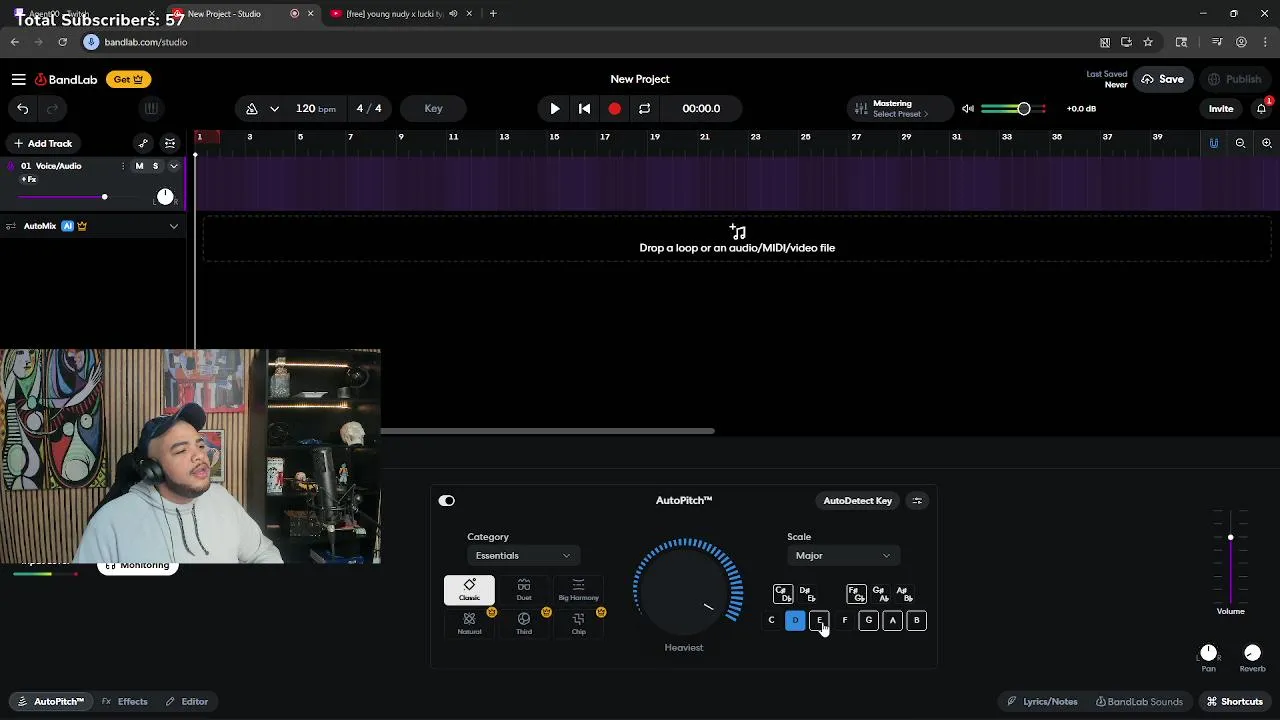
Task: Save the project
Action: [1163, 79]
